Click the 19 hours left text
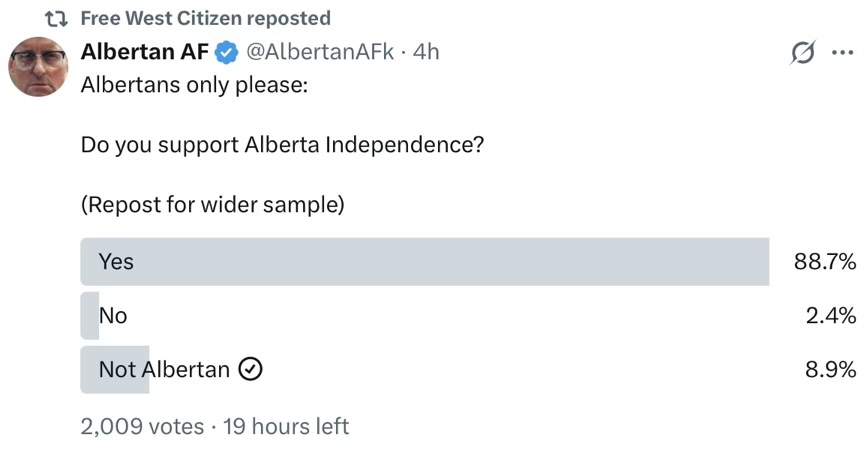The width and height of the screenshot is (867, 450). [x=286, y=427]
